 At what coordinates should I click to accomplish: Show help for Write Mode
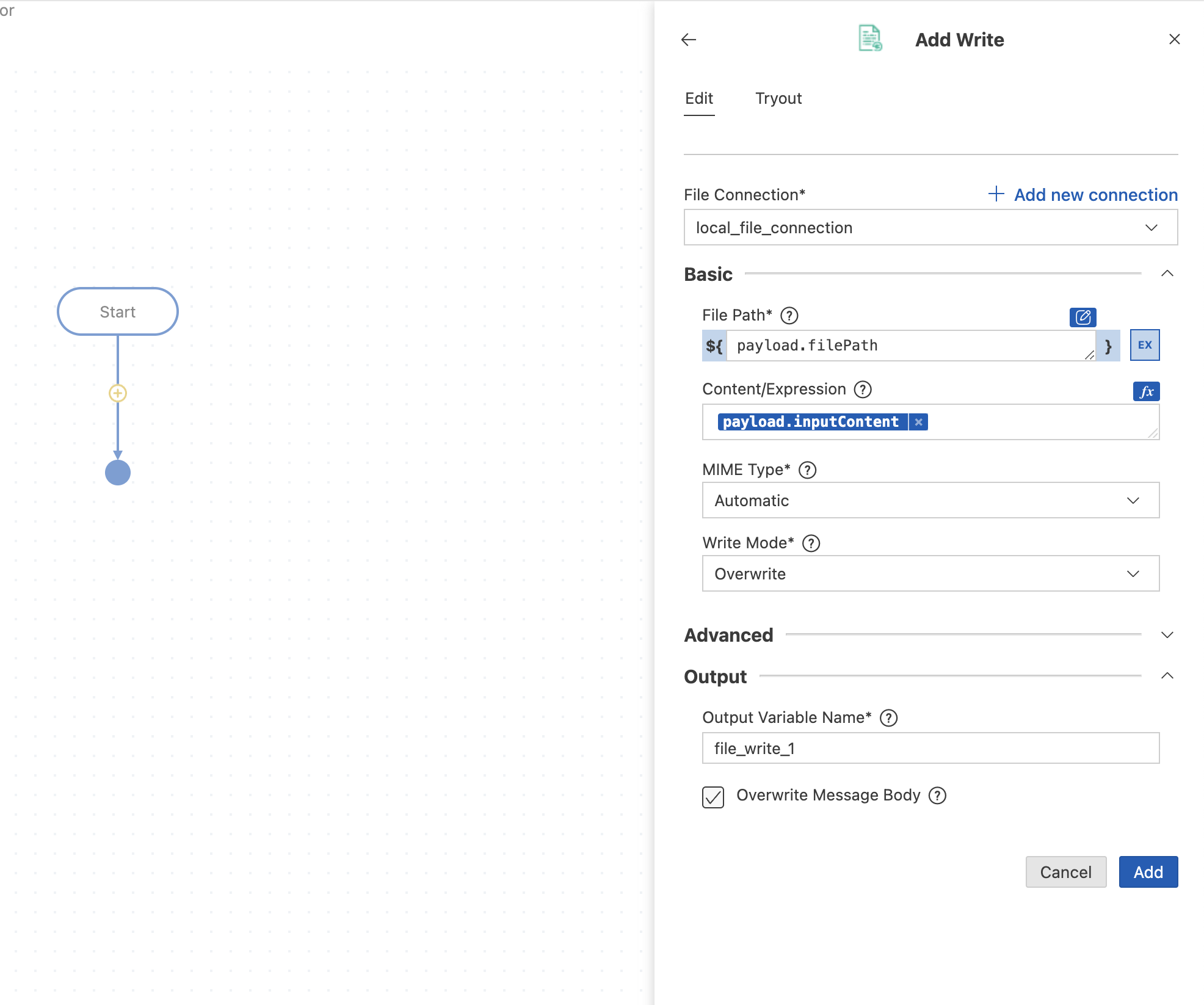tap(811, 543)
